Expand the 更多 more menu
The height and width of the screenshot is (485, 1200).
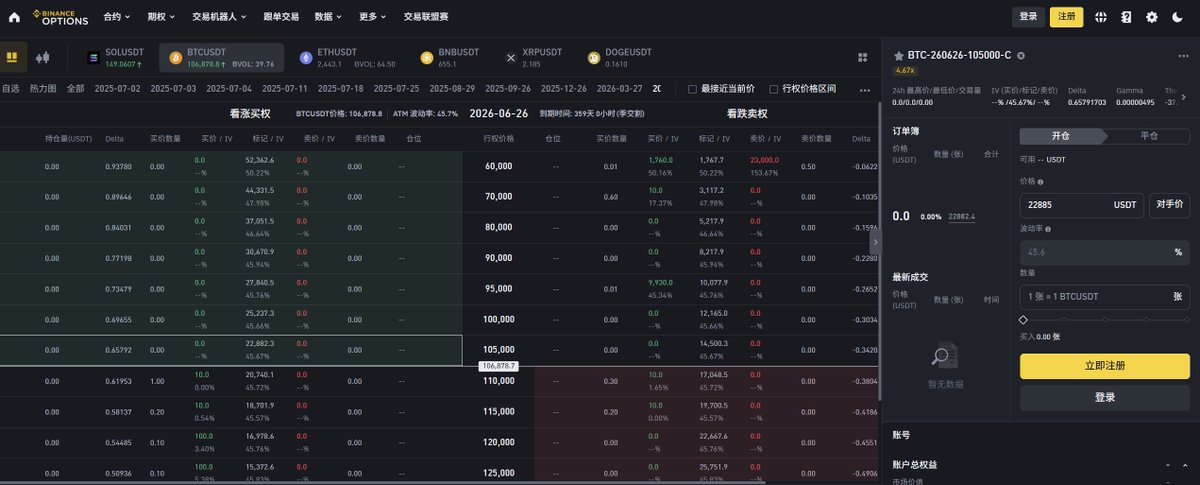coord(373,17)
